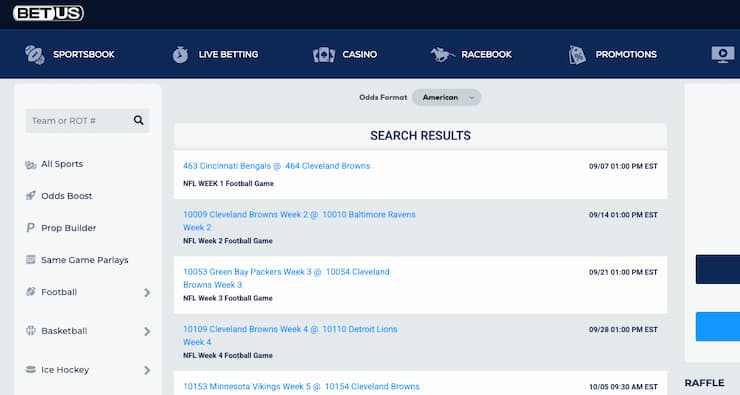Screen dimensions: 740x395
Task: Click the NFL WEEK 1 Football Game label
Action: click(228, 184)
